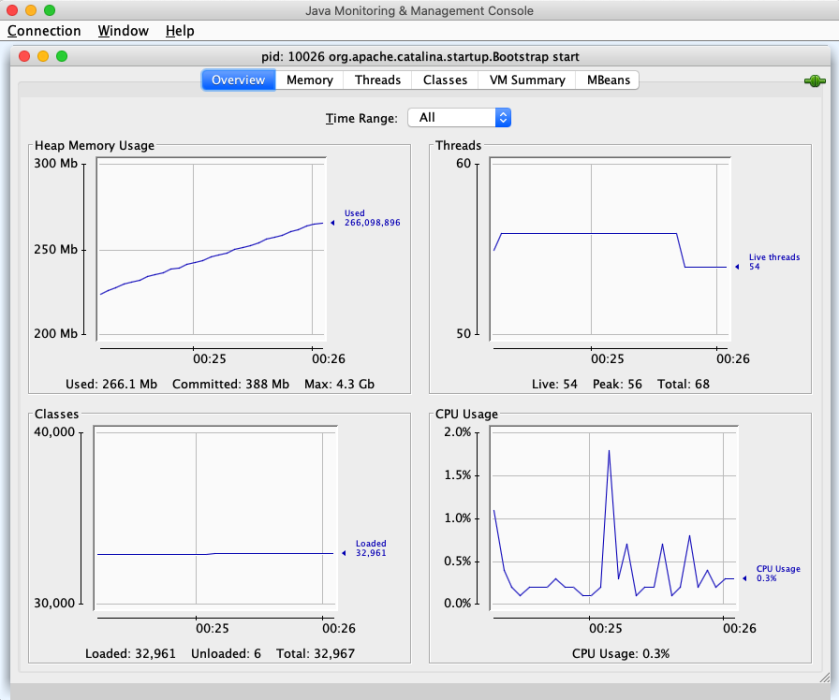Click the Time Range stepper arrows
The height and width of the screenshot is (700, 839).
click(502, 117)
